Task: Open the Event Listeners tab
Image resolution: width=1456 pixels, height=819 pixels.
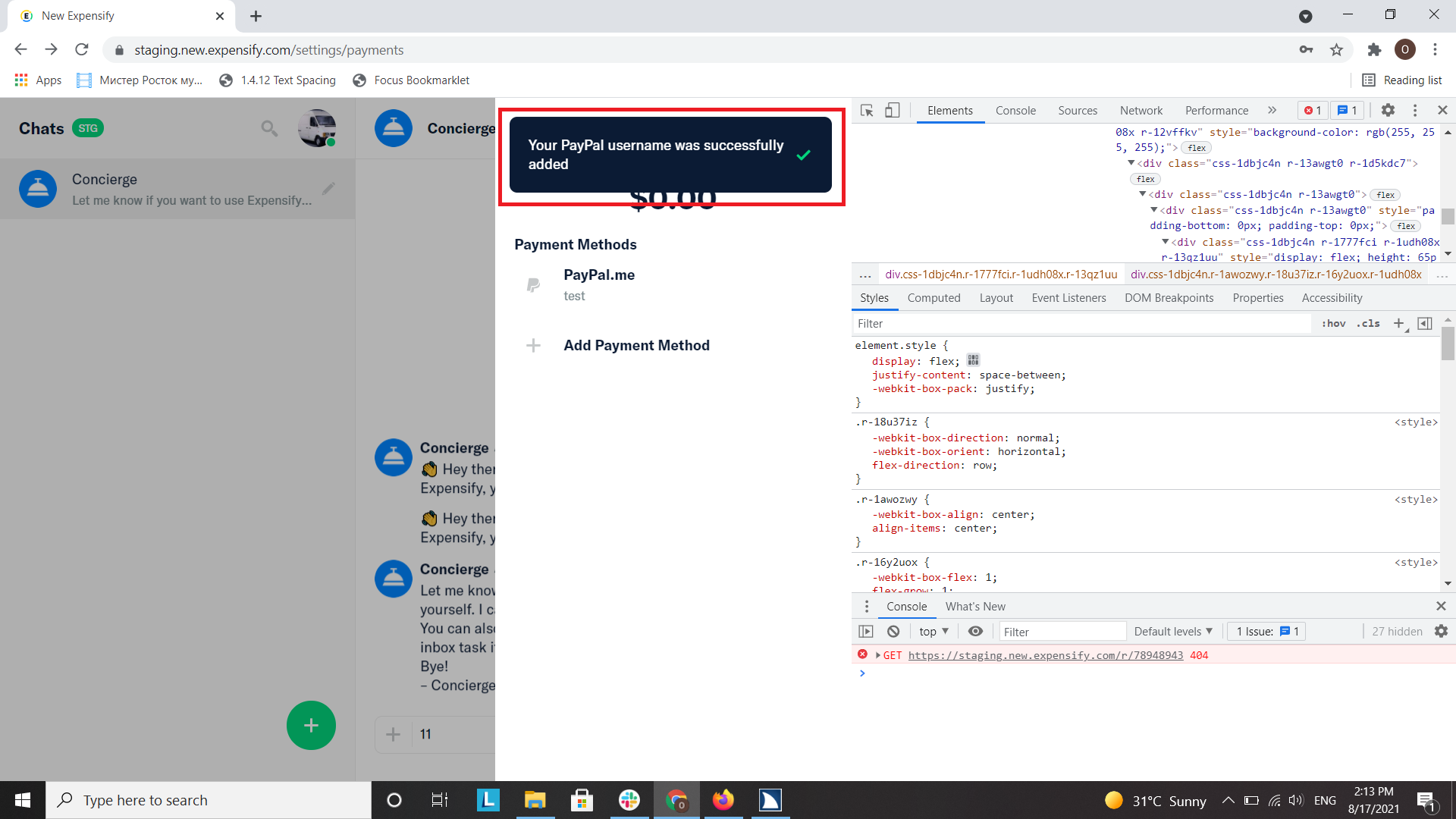Action: (x=1068, y=298)
